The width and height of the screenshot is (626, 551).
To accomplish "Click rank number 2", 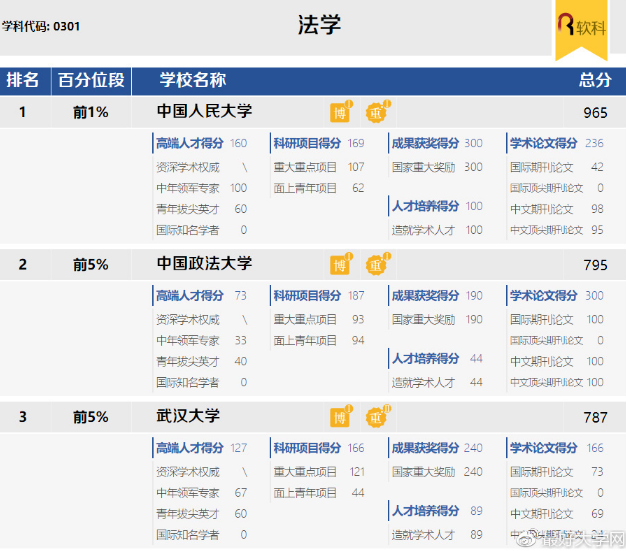I will tap(23, 265).
